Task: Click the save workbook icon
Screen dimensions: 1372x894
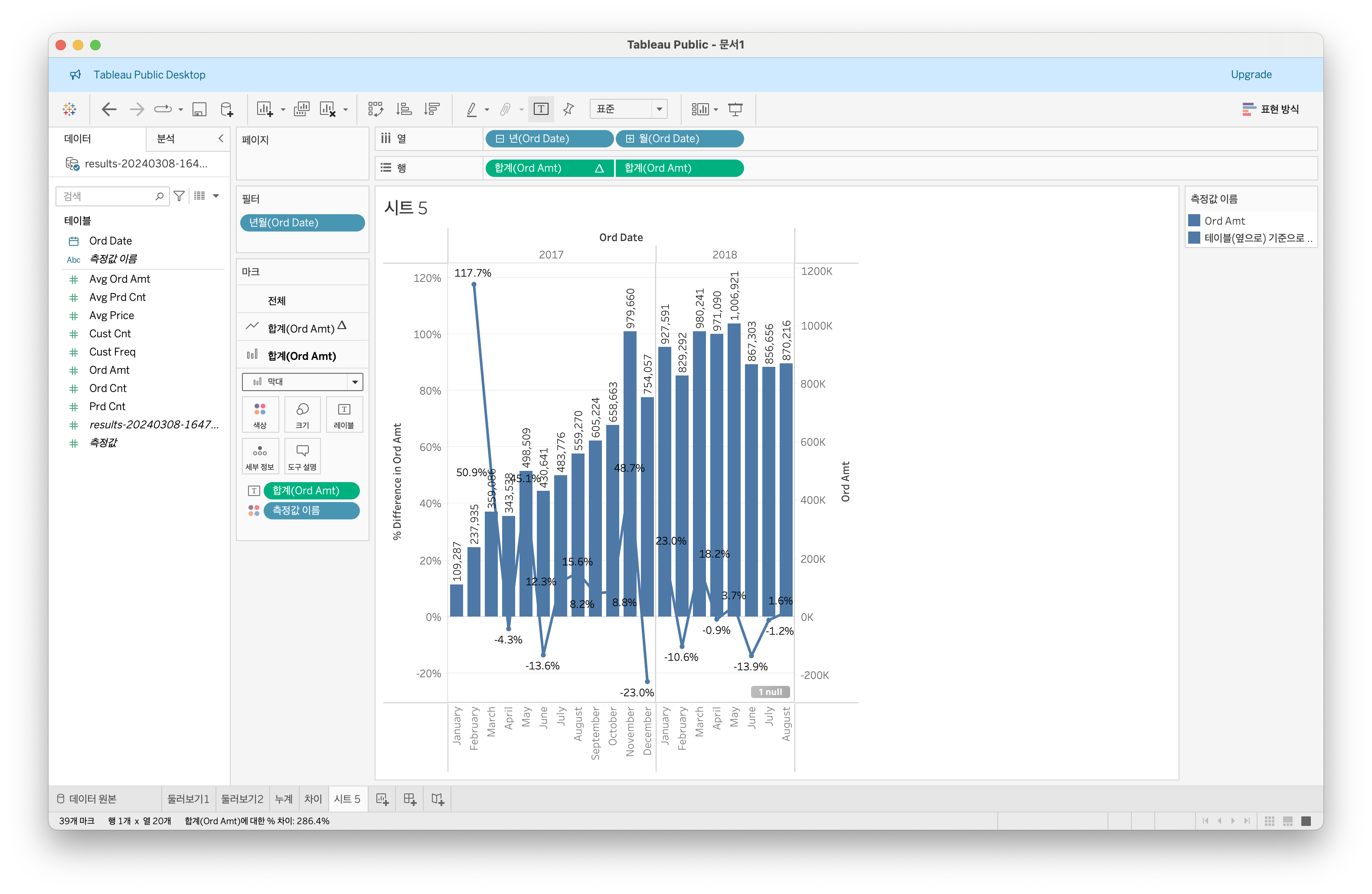Action: click(199, 109)
